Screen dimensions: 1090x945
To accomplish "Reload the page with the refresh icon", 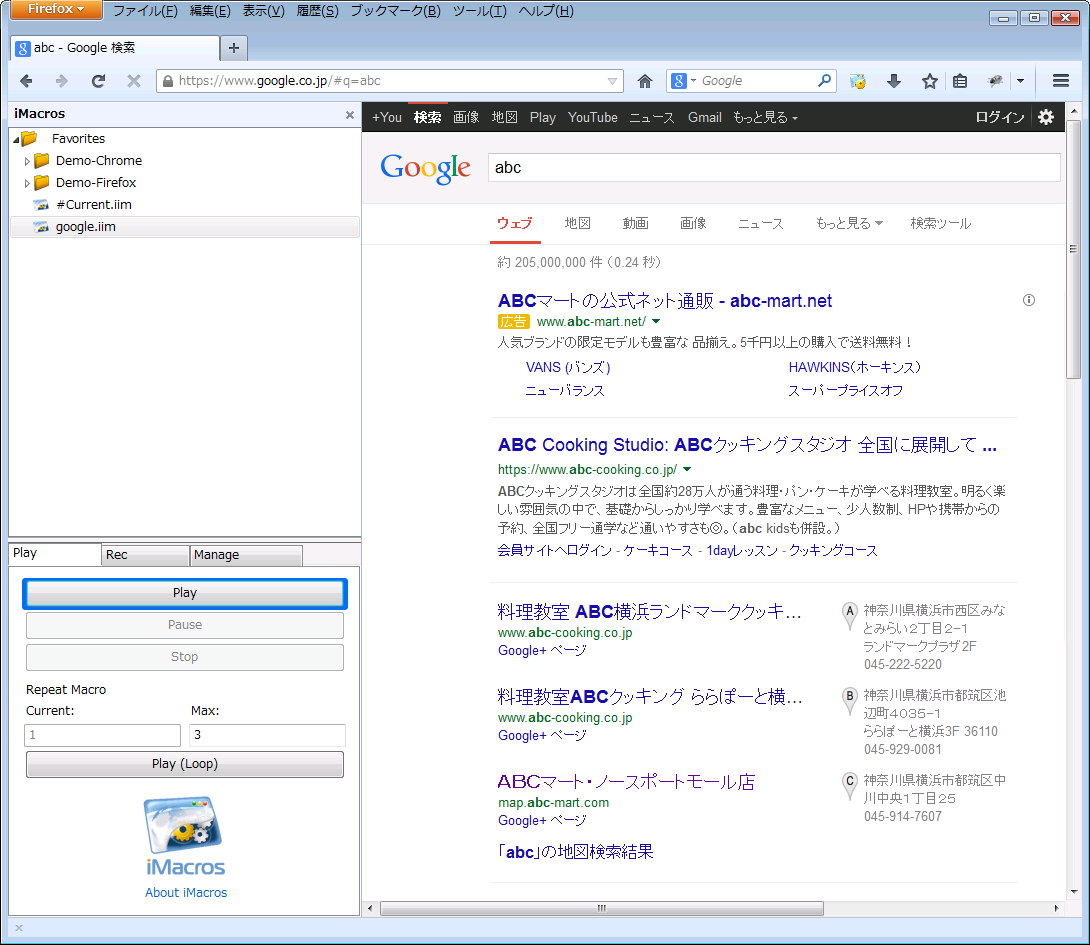I will point(98,81).
